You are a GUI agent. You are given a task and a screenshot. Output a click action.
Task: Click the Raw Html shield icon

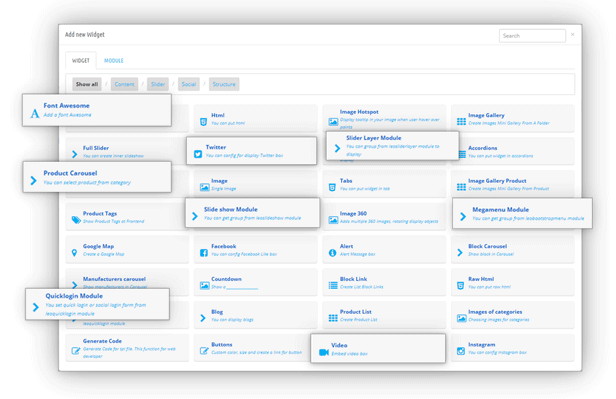click(460, 286)
